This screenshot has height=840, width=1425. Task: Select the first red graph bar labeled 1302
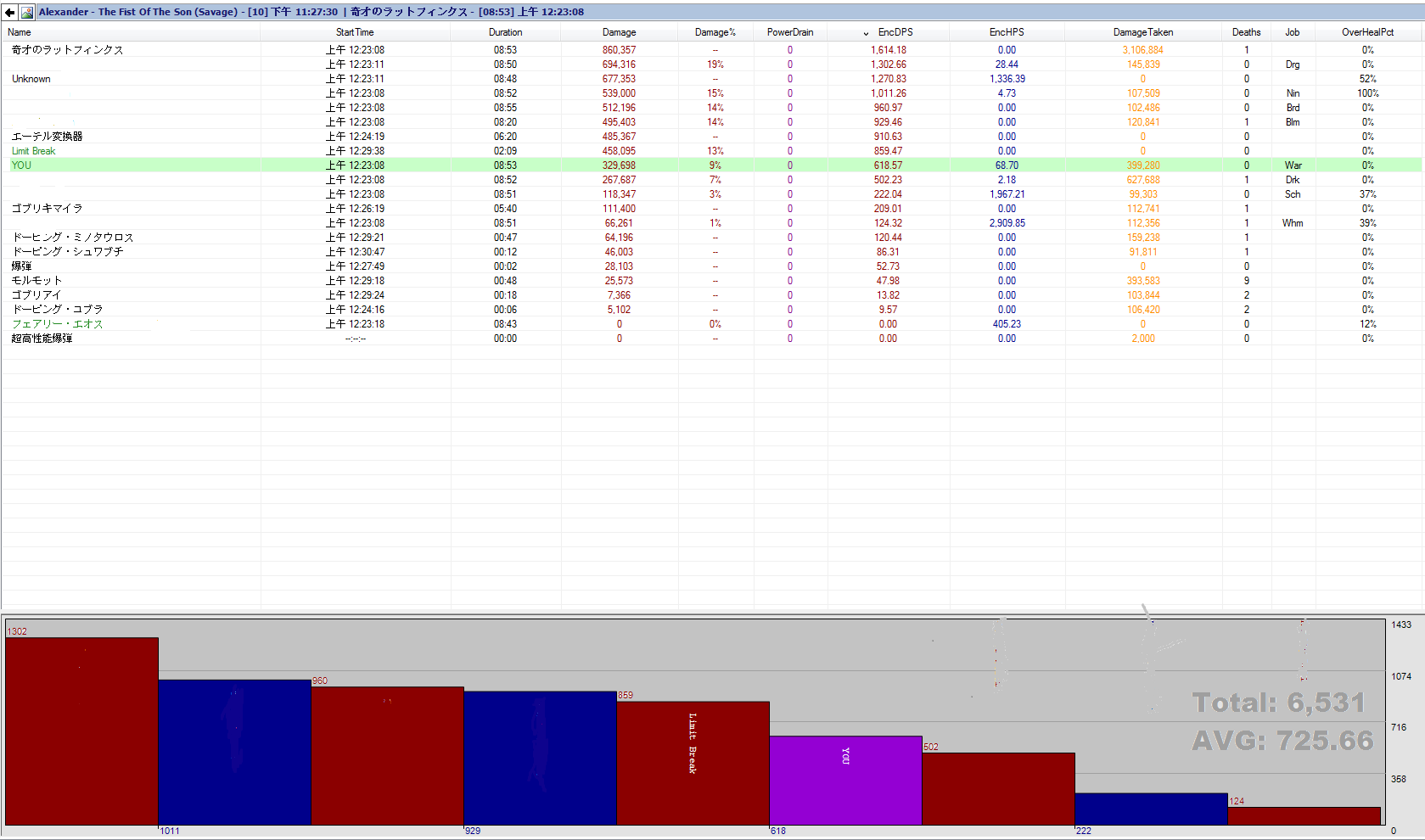(x=81, y=731)
